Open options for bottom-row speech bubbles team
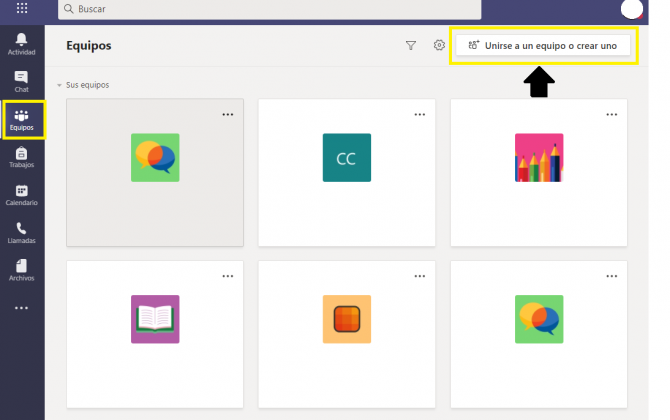Image resolution: width=670 pixels, height=420 pixels. [x=611, y=276]
